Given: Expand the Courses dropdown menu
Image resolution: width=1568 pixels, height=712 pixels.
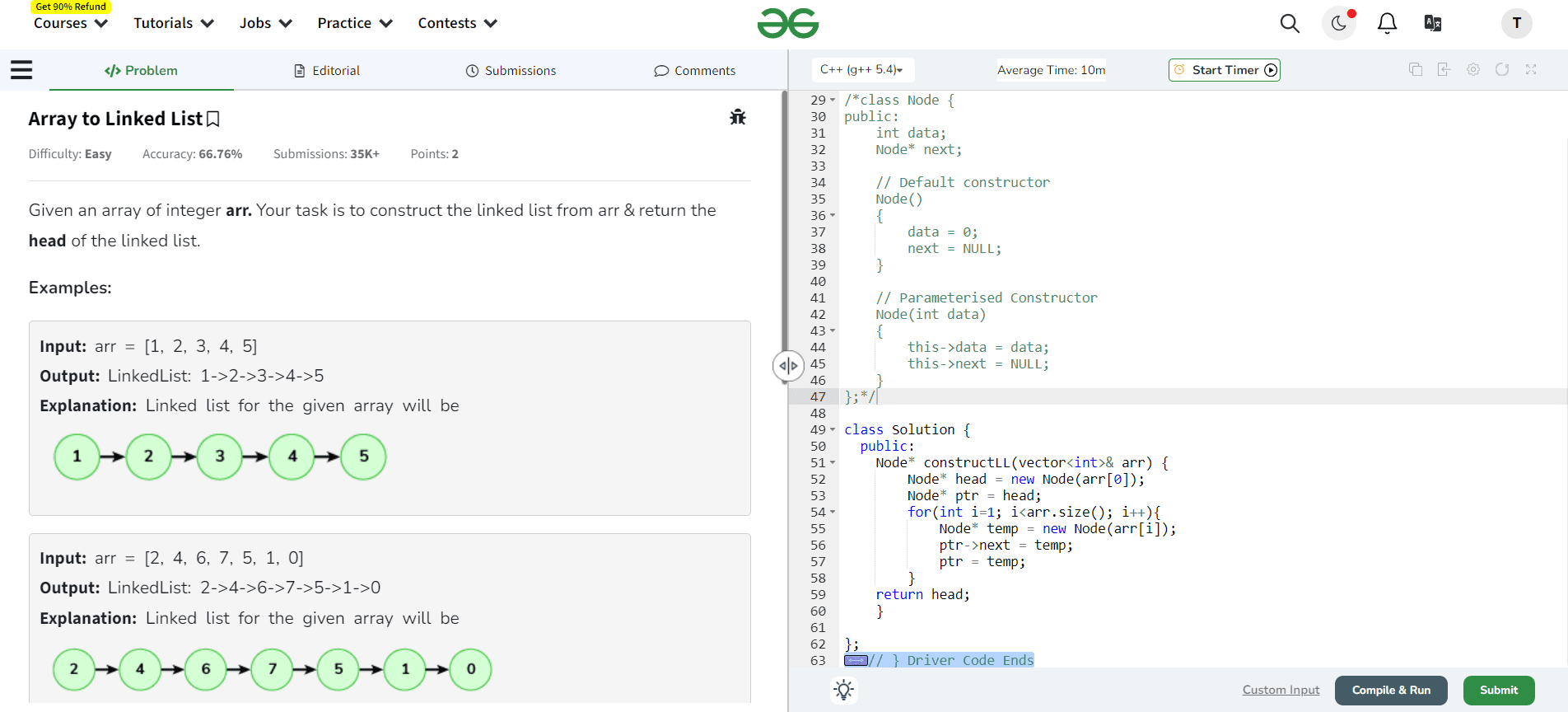Looking at the screenshot, I should pos(70,23).
